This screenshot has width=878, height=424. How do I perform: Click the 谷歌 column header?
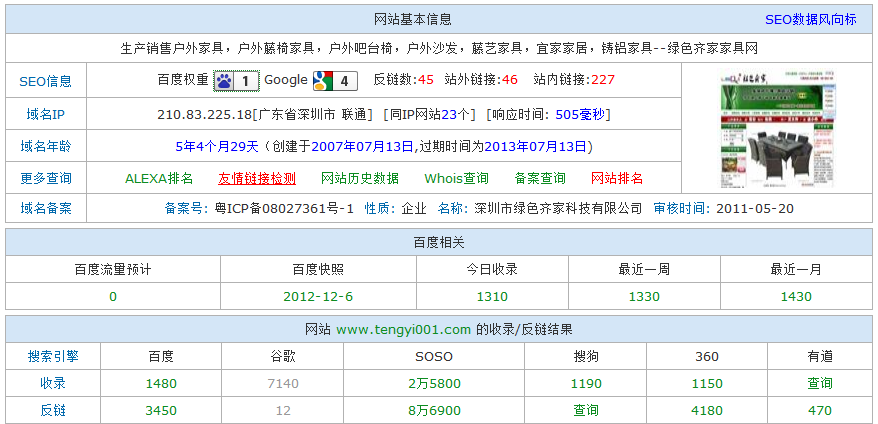pyautogui.click(x=283, y=356)
